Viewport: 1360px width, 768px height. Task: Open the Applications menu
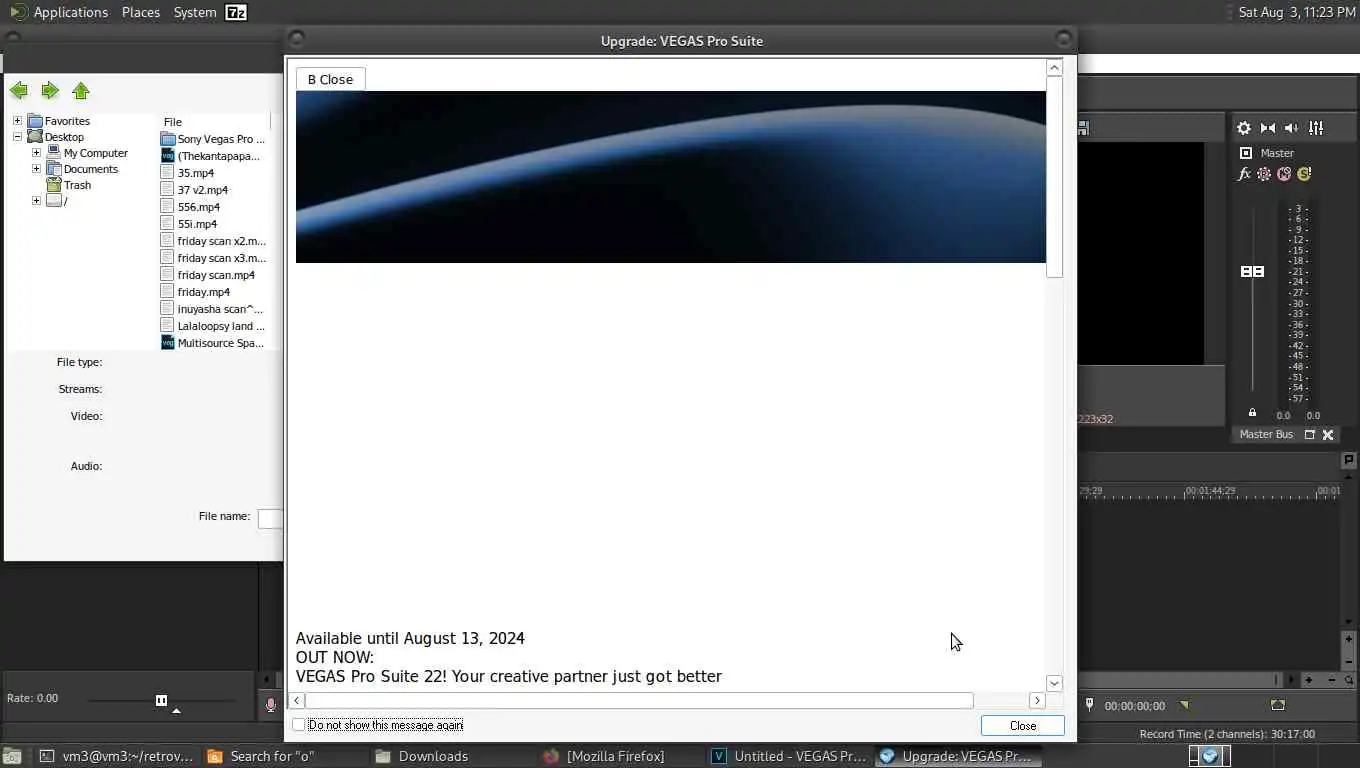(59, 12)
